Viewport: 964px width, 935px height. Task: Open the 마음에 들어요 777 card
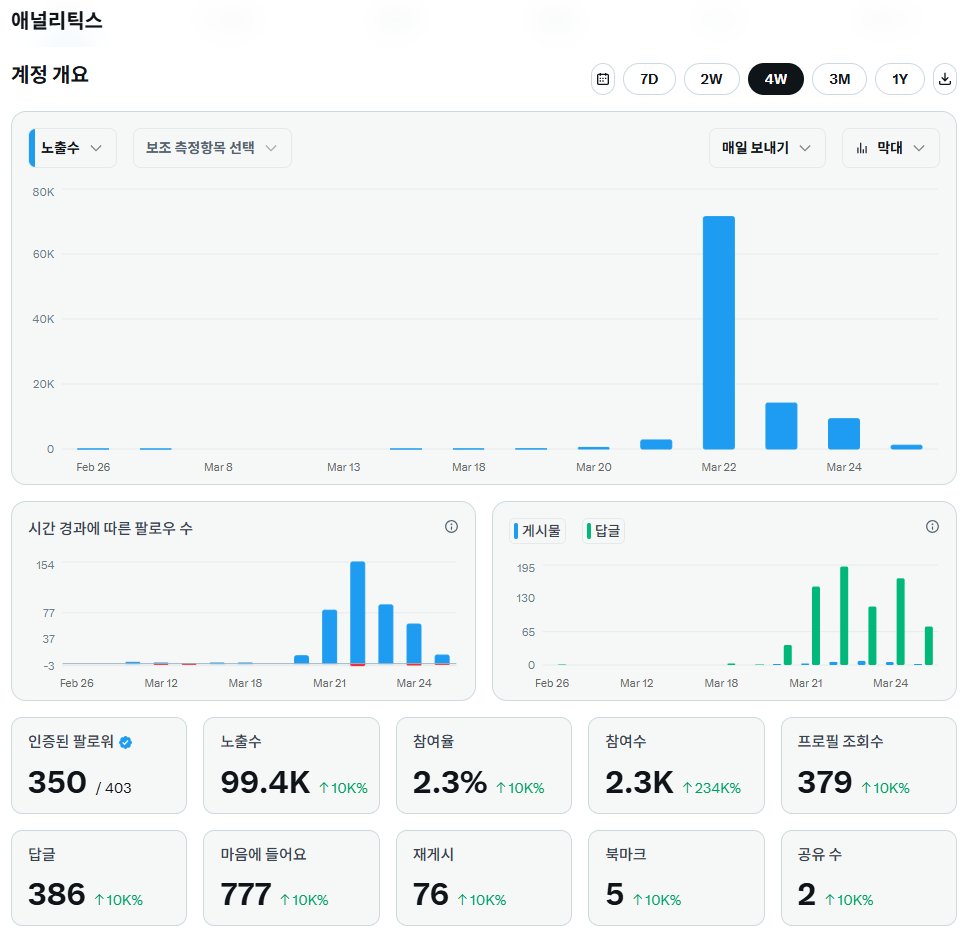pyautogui.click(x=291, y=878)
